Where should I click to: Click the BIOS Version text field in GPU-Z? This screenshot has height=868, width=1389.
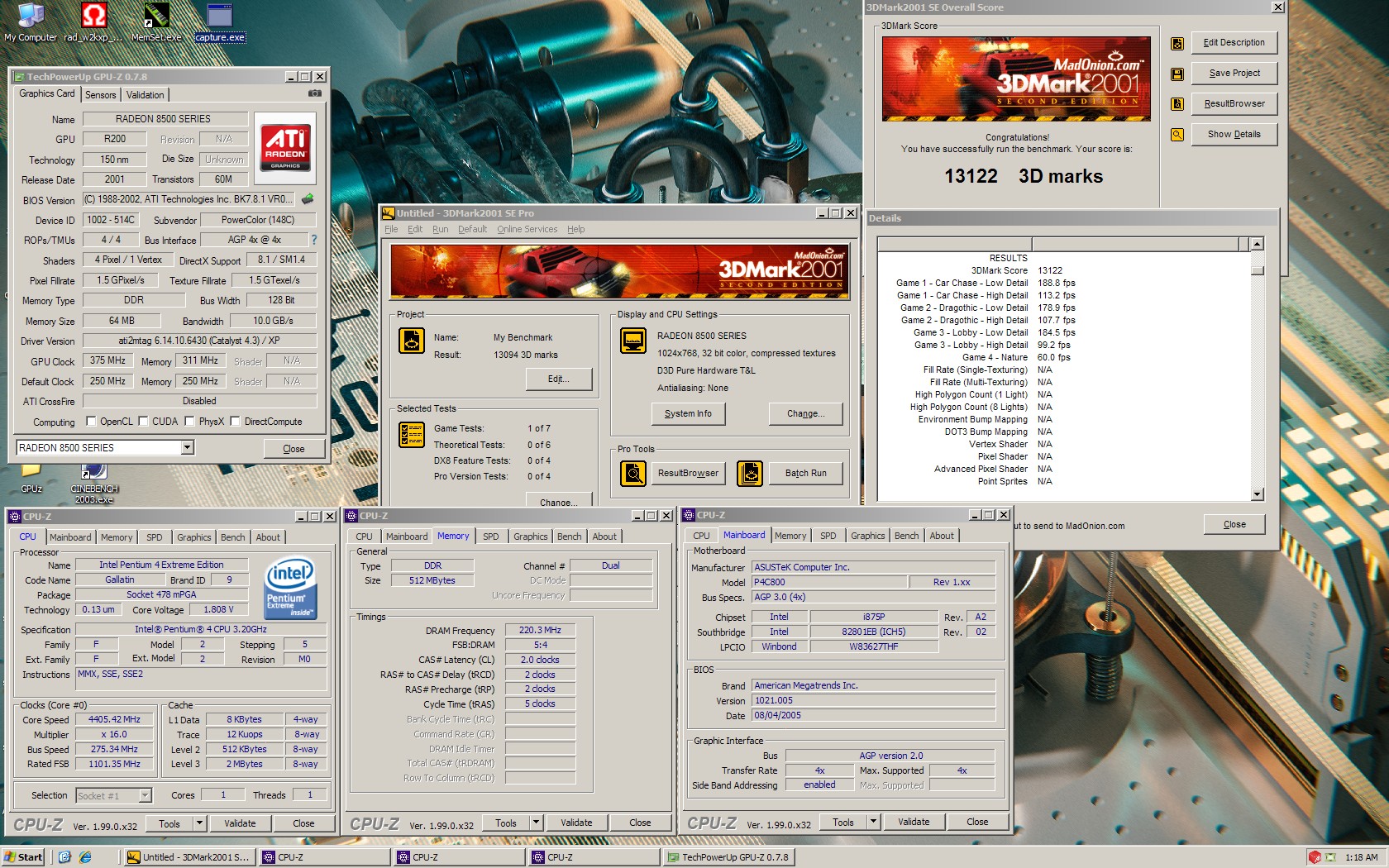[x=189, y=199]
